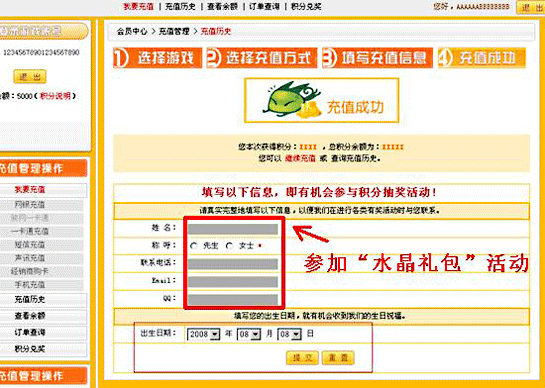Open the birth day dropdown
545x388 pixels.
click(289, 334)
